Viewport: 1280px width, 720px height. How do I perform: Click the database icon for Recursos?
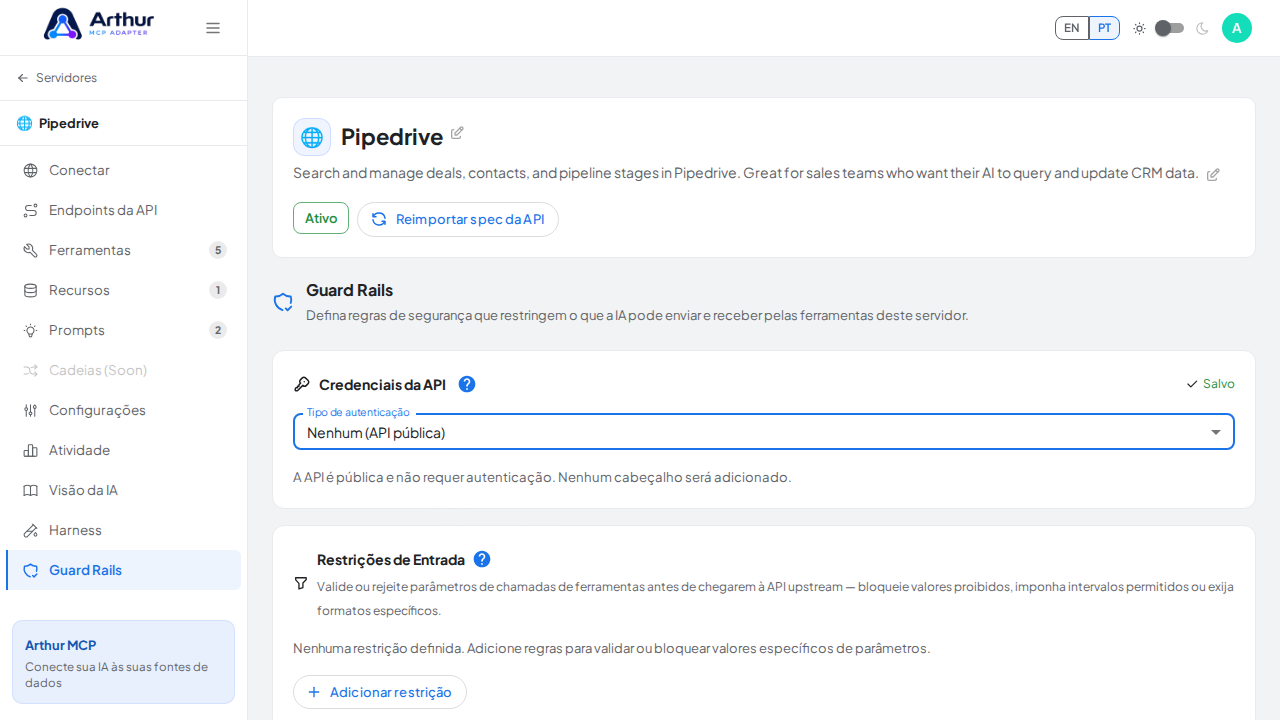coord(31,290)
